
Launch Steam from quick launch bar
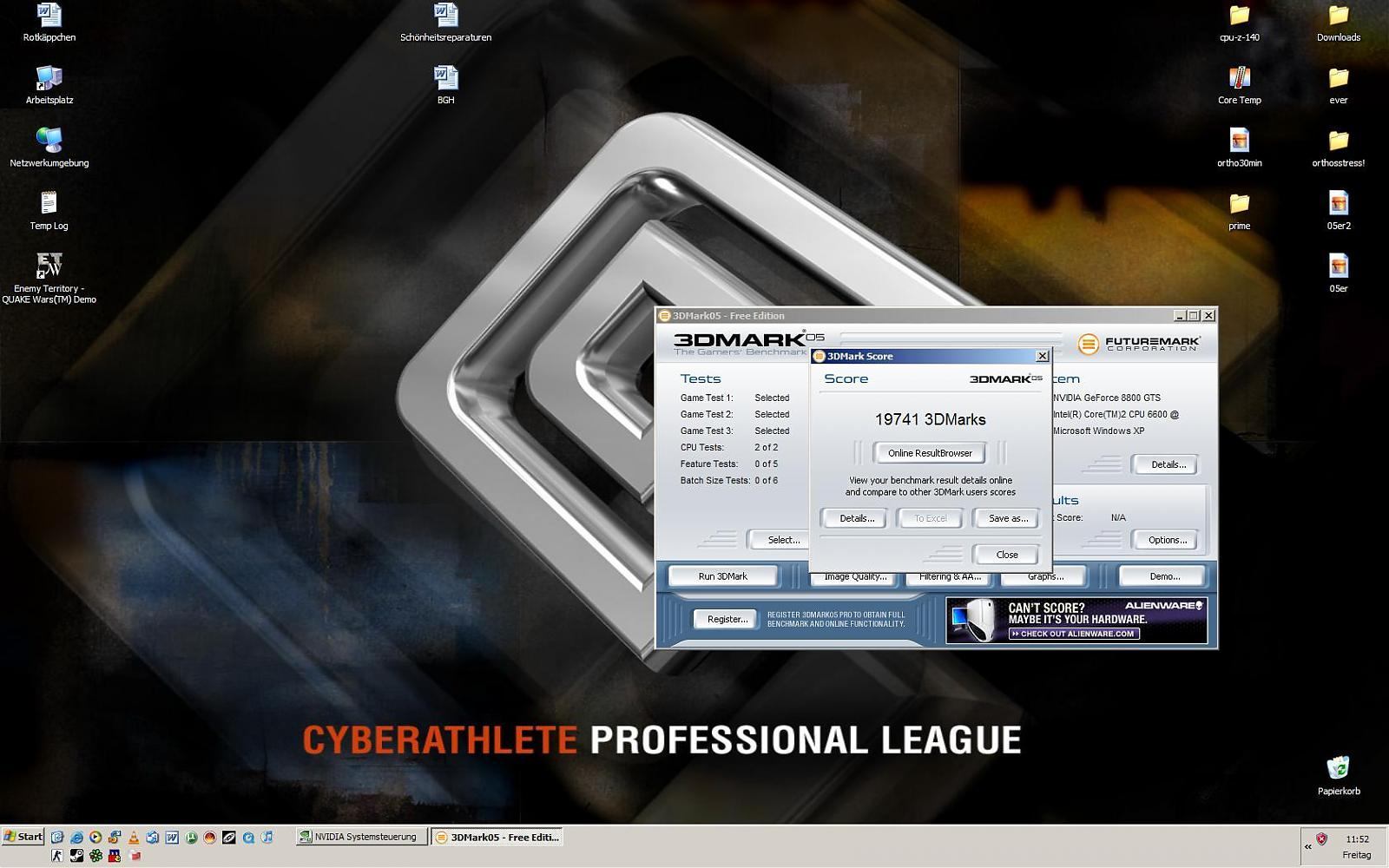[x=76, y=855]
